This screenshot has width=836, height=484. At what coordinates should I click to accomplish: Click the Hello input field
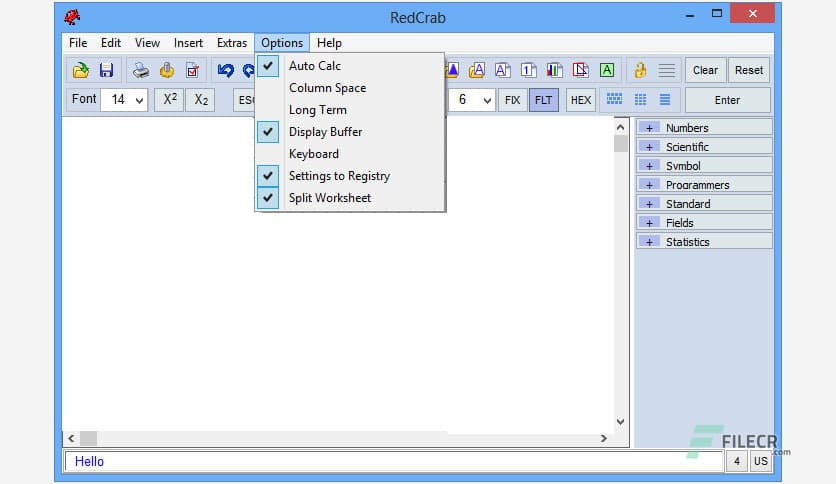pyautogui.click(x=393, y=461)
